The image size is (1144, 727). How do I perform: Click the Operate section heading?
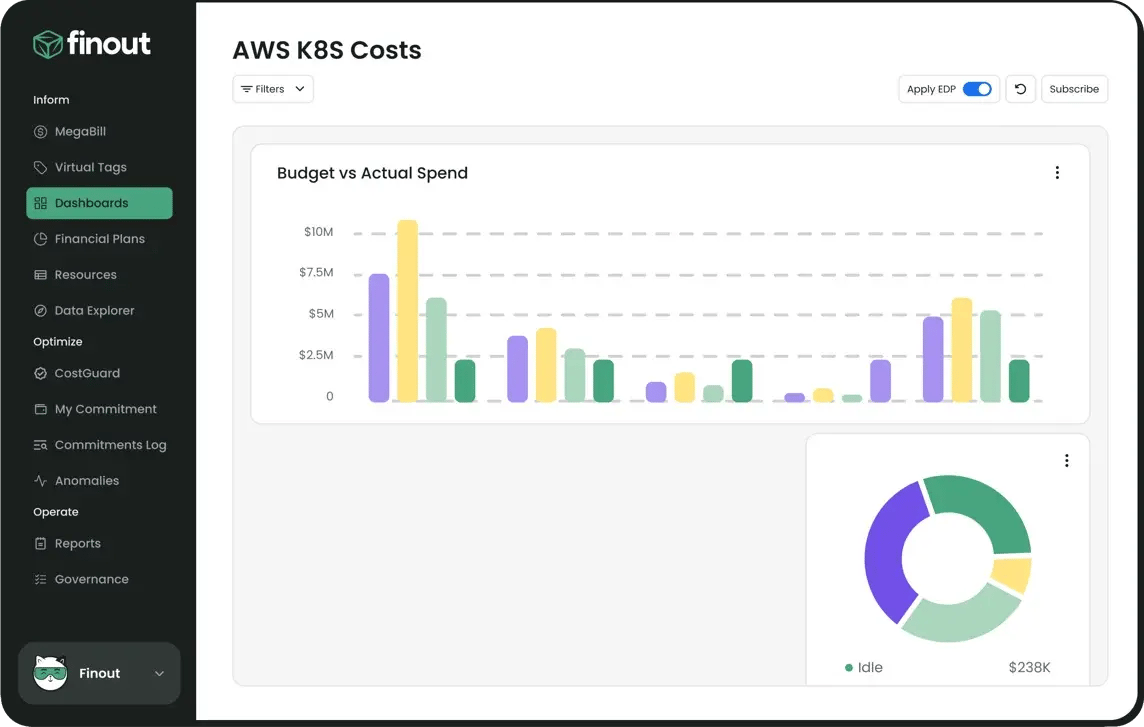tap(55, 512)
